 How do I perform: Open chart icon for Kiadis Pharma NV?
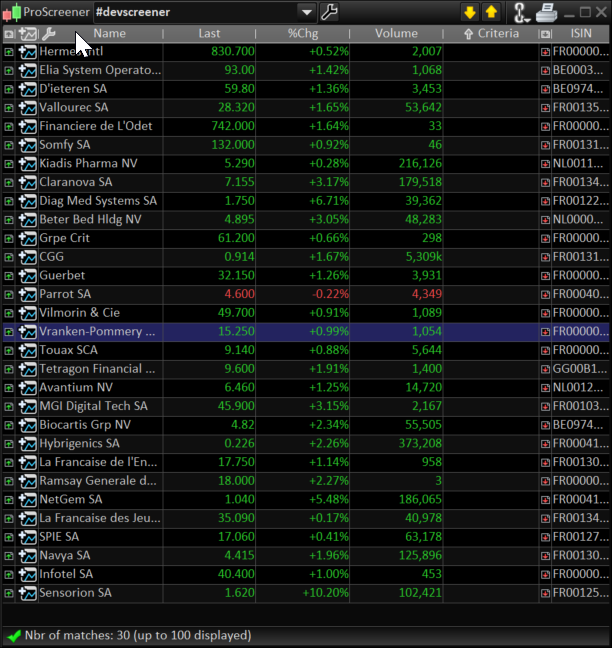pyautogui.click(x=28, y=164)
